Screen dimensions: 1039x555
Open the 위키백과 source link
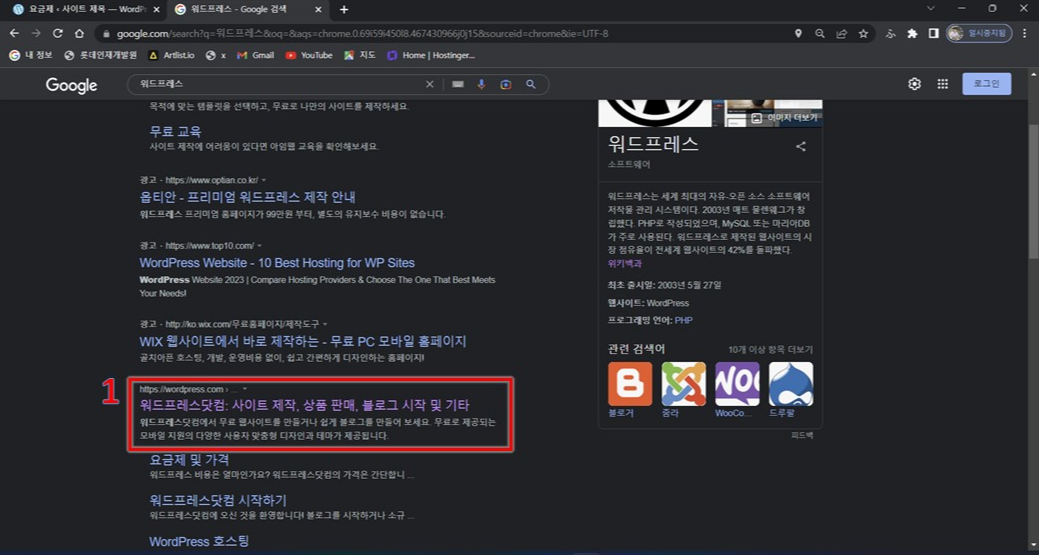tap(625, 264)
